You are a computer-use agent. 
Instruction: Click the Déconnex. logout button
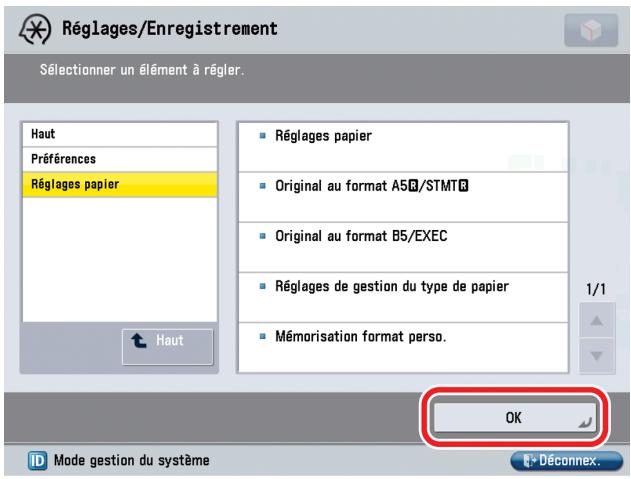click(566, 461)
